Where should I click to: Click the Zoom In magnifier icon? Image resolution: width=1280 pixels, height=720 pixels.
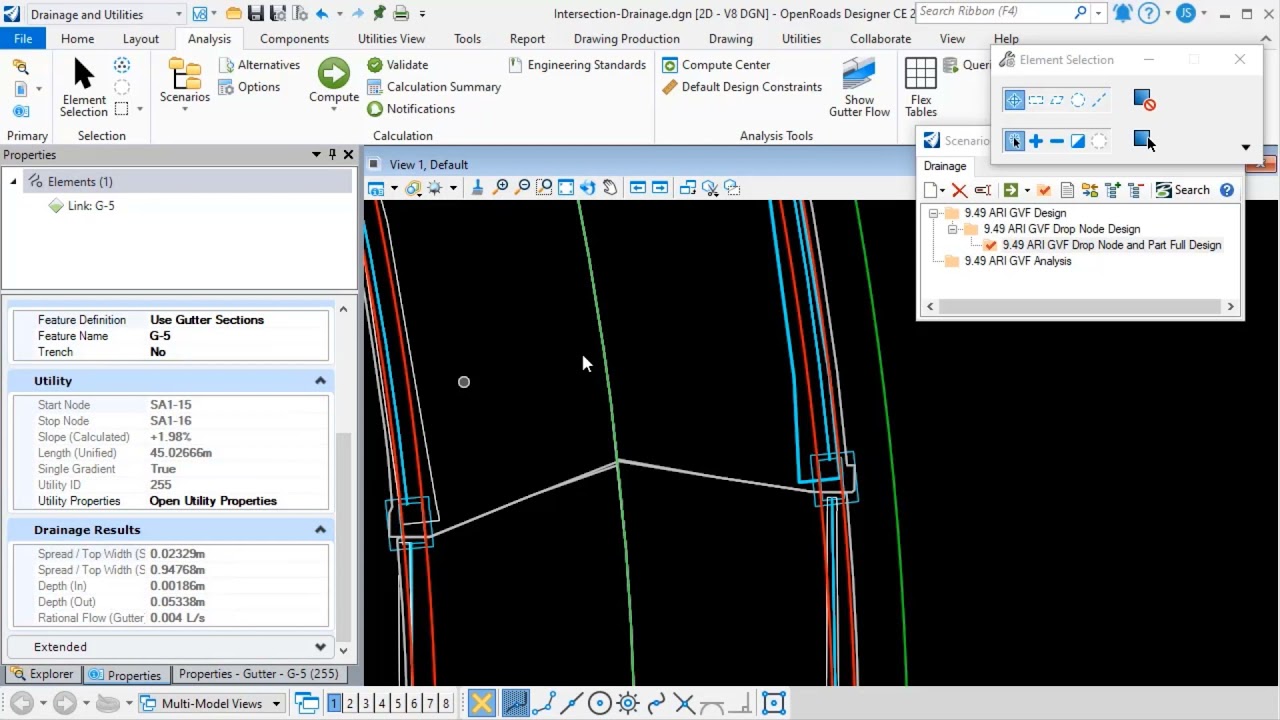tap(501, 188)
